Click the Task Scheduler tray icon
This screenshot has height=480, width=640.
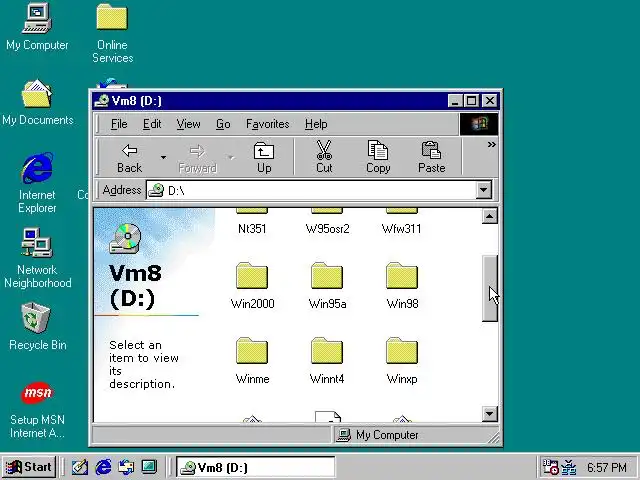(x=550, y=467)
